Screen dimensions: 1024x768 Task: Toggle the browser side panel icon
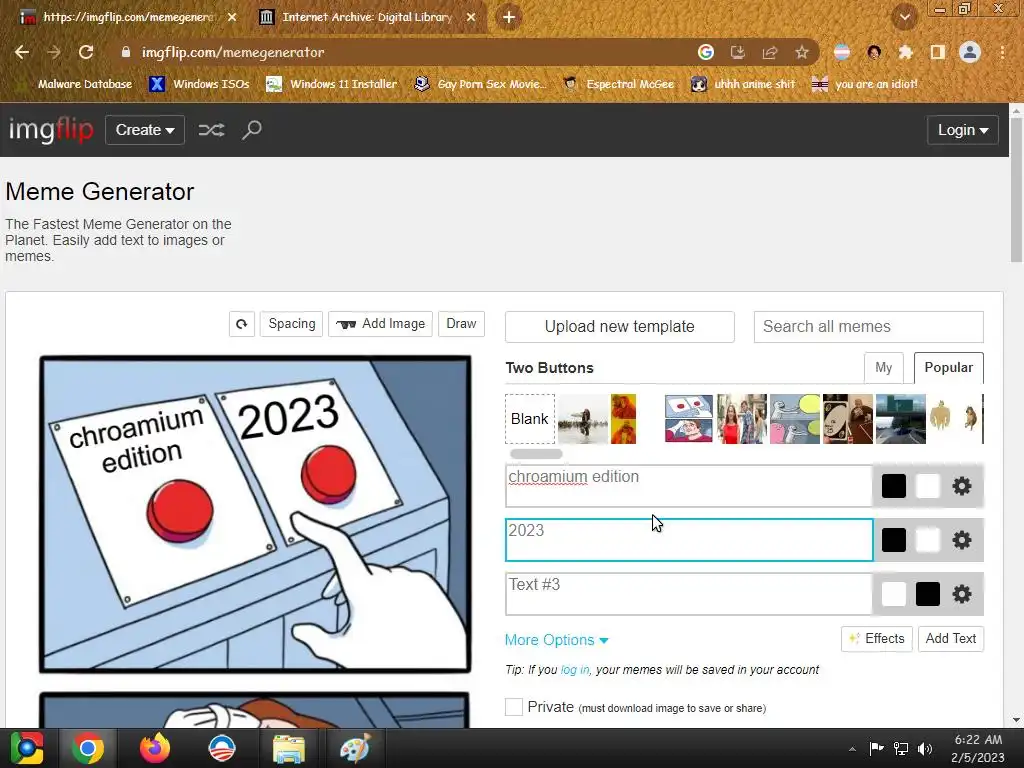(x=937, y=52)
